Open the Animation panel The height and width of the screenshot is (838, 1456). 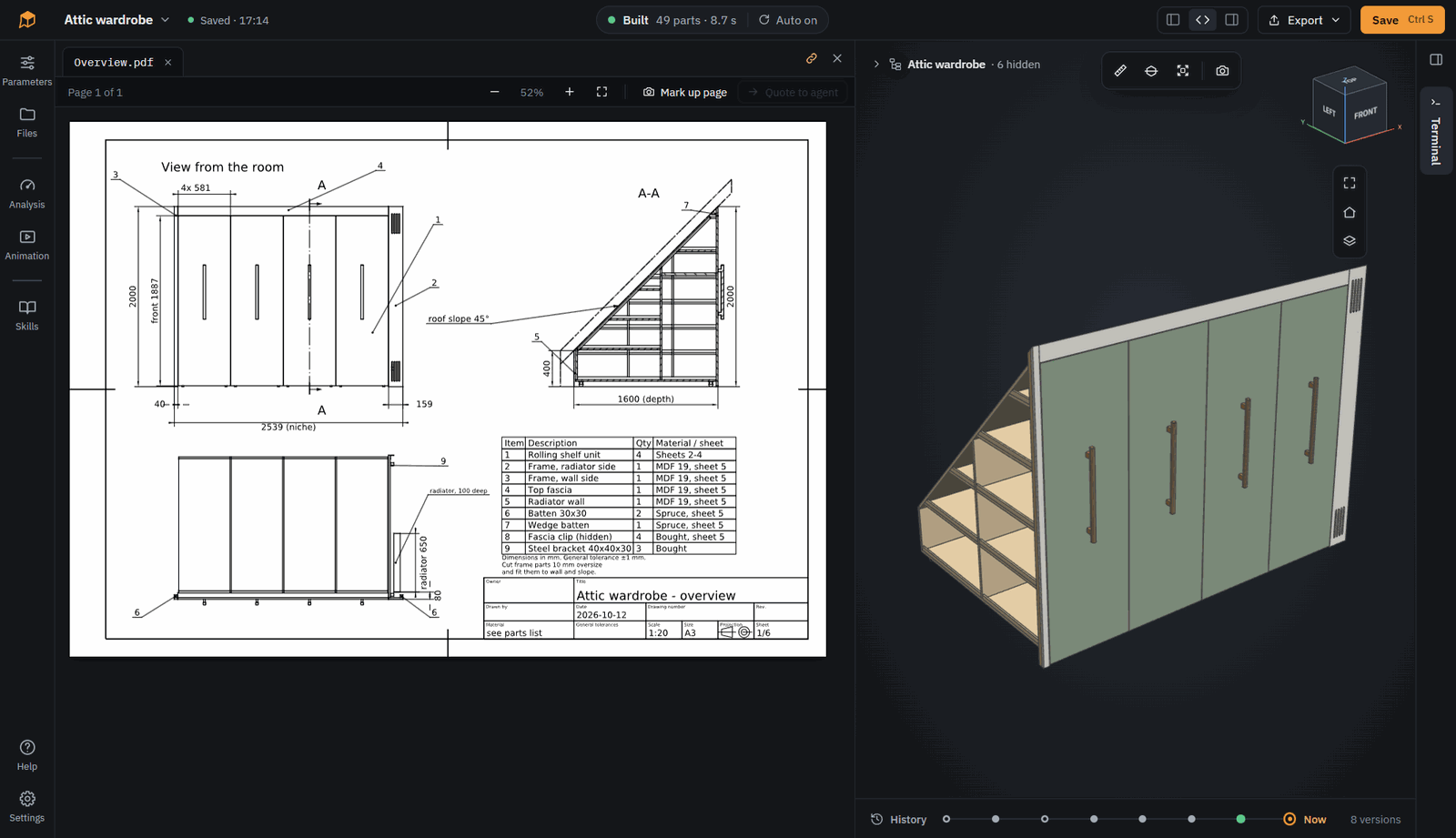pos(27,245)
